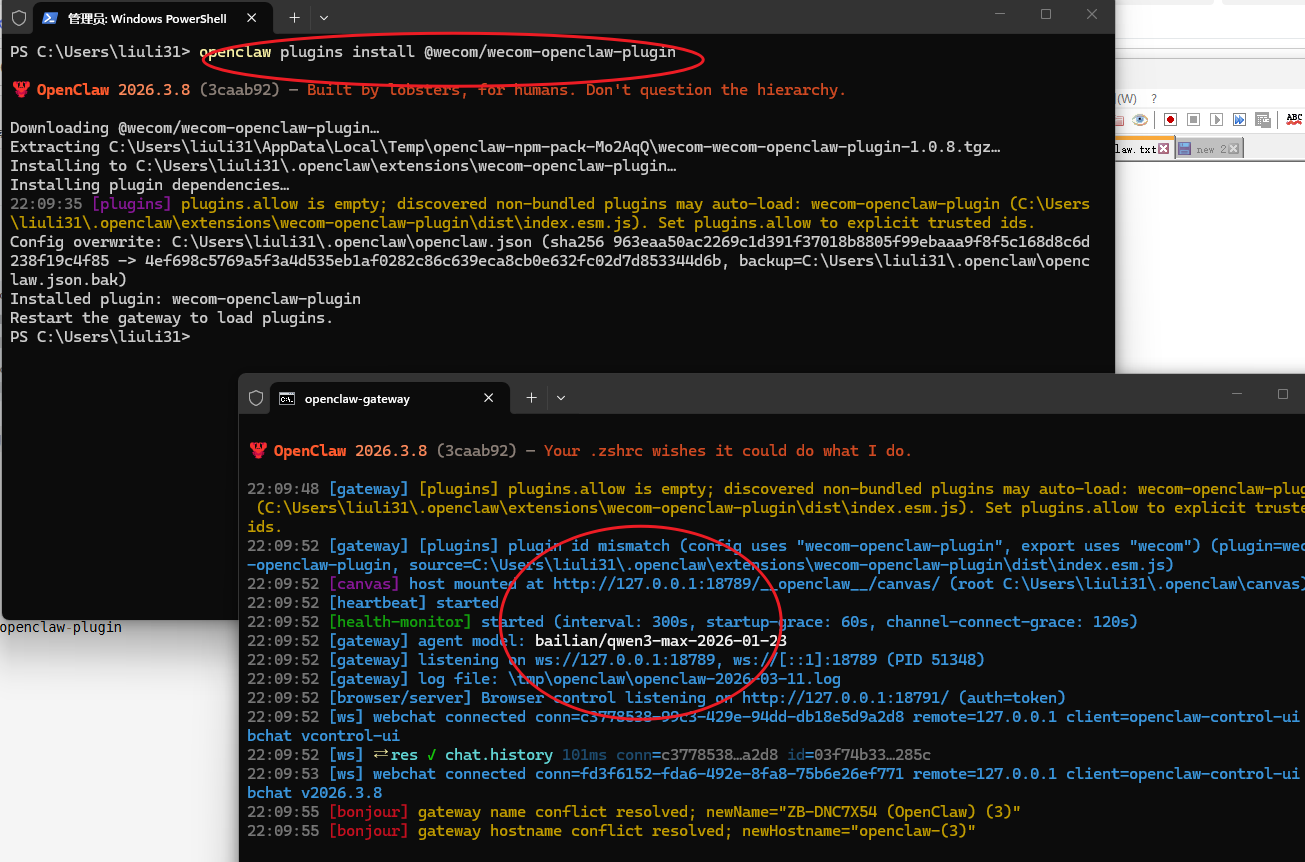The width and height of the screenshot is (1305, 862).
Task: Click the shield icon in the PowerShell title bar
Action: coord(18,18)
